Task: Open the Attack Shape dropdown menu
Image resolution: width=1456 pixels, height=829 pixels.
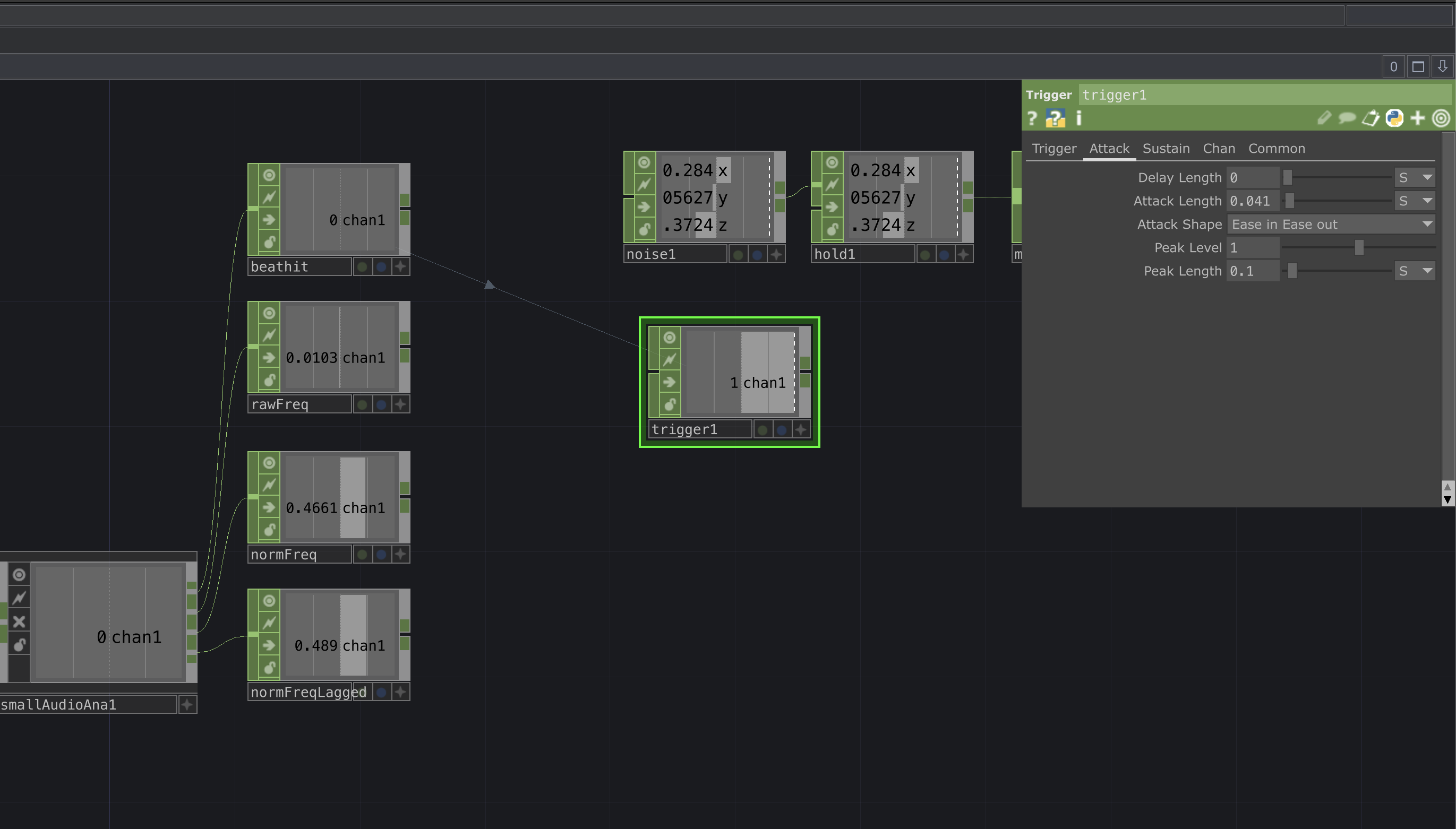Action: [x=1331, y=224]
